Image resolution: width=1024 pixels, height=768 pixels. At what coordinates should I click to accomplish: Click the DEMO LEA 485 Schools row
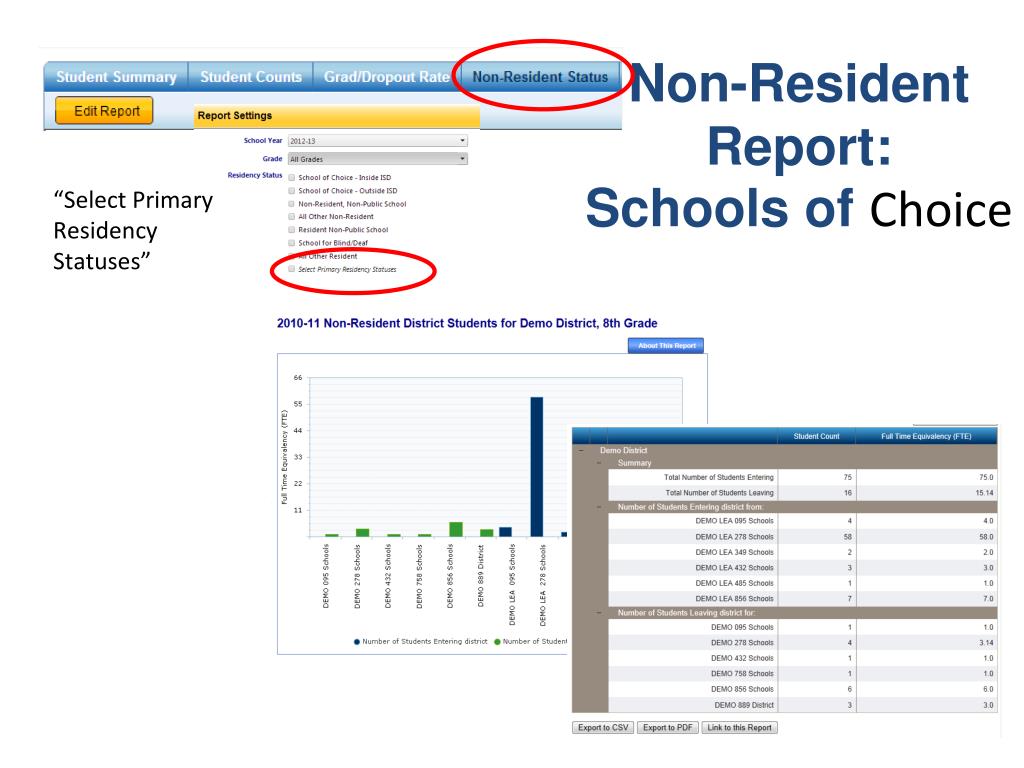(x=803, y=583)
